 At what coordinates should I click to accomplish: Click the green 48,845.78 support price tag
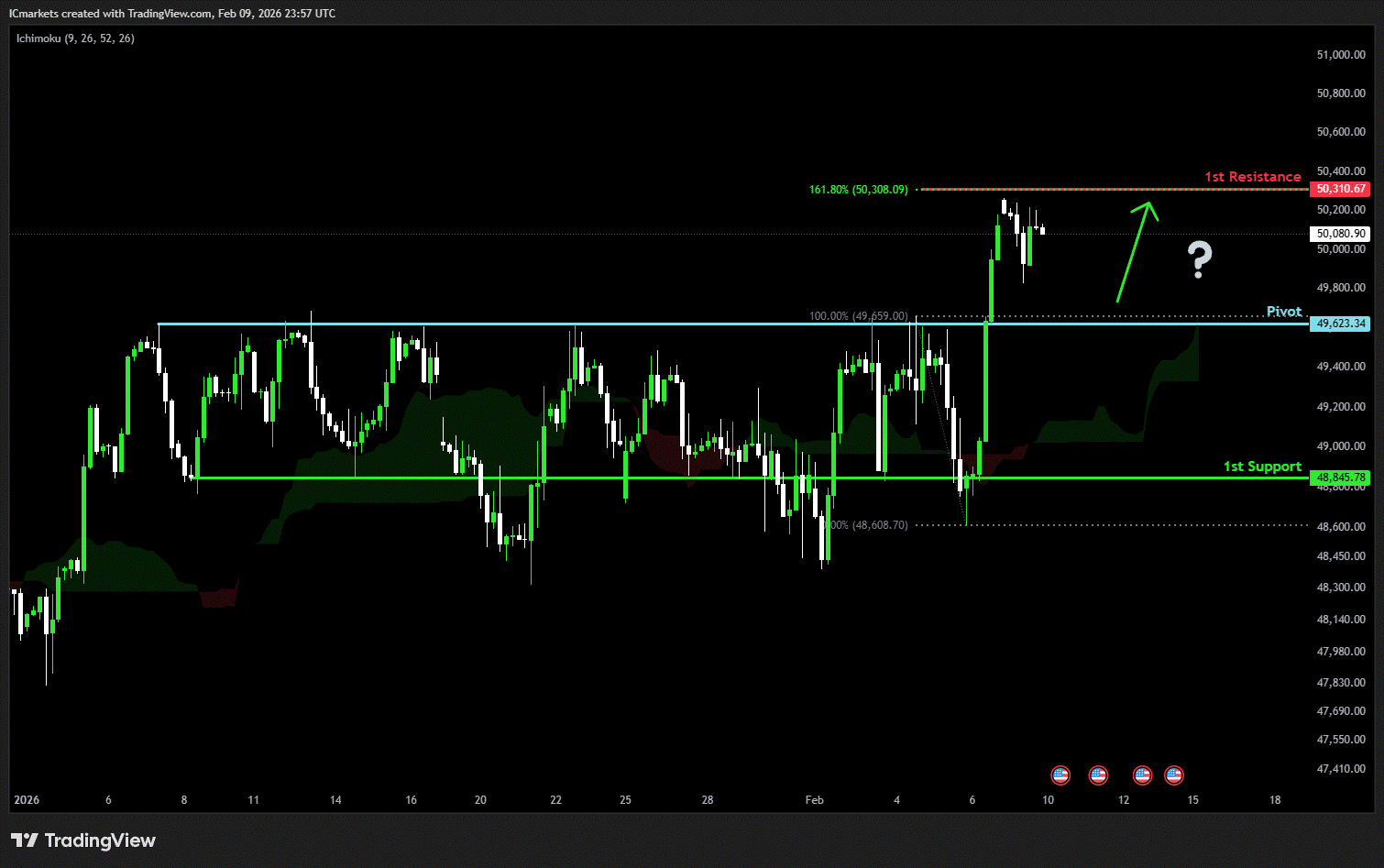pyautogui.click(x=1340, y=478)
